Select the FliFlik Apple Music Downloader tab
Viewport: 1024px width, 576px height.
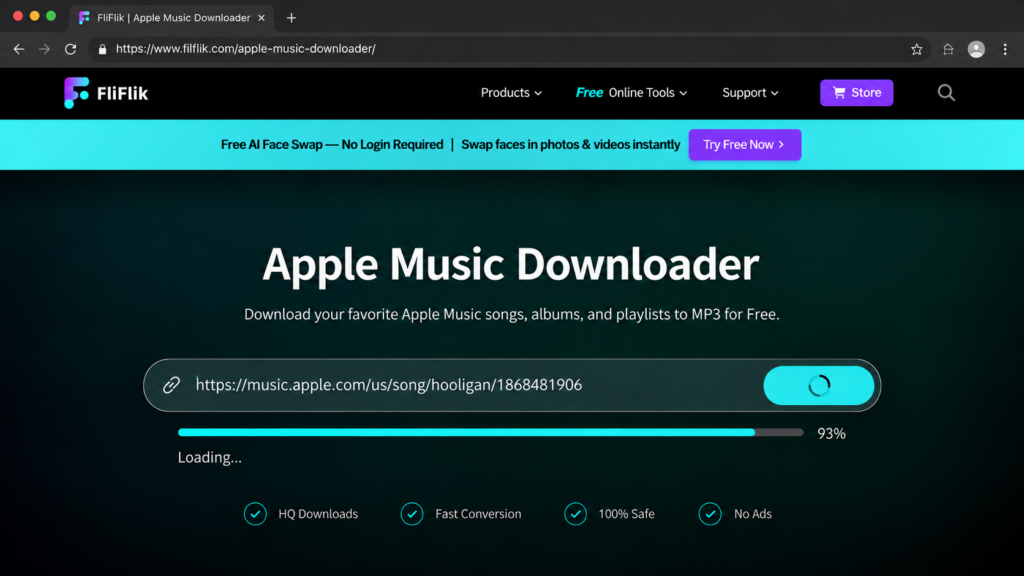tap(171, 18)
